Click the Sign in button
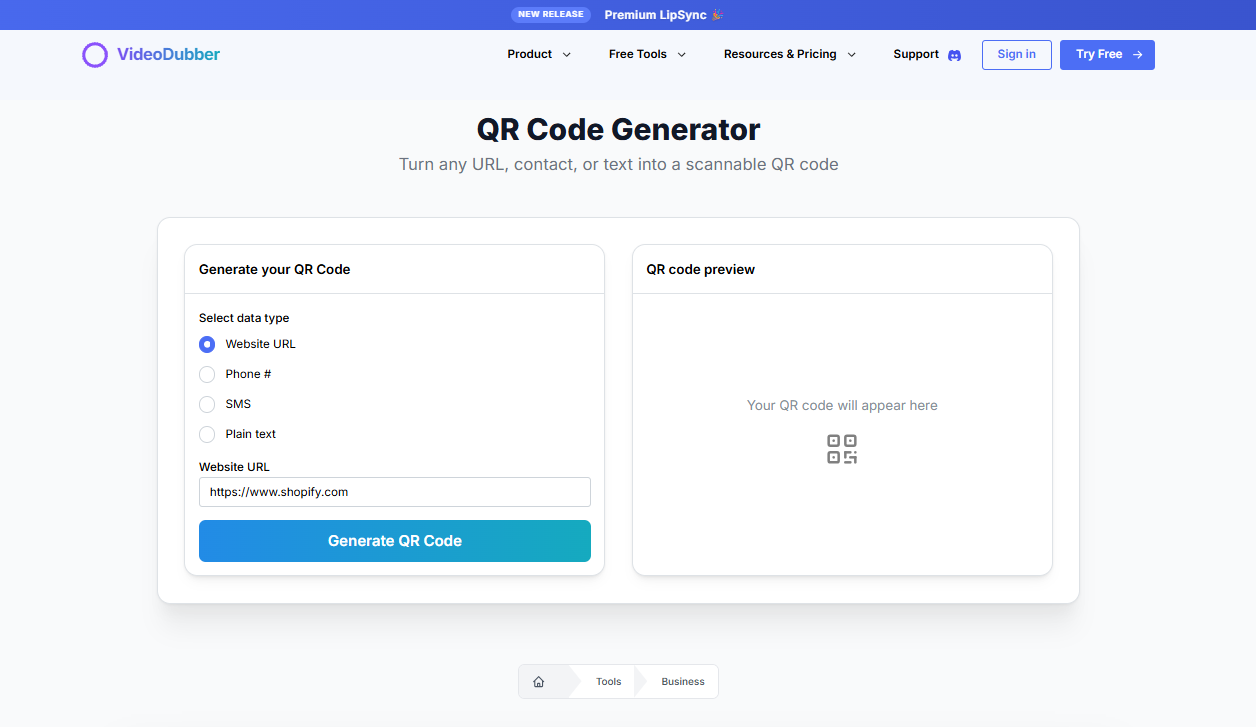Viewport: 1256px width, 727px height. pos(1016,55)
